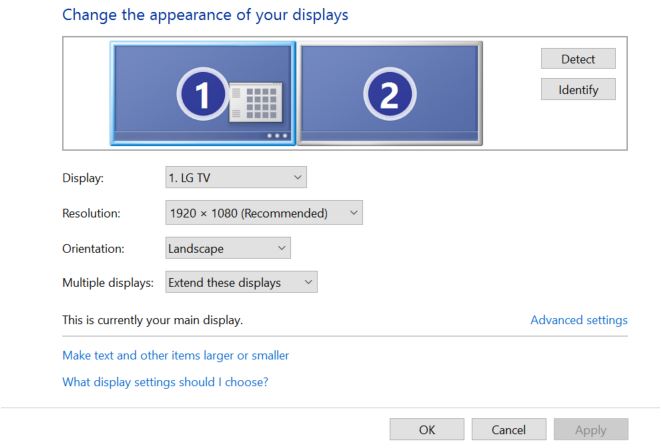This screenshot has height=448, width=661.
Task: Confirm changes with the OK button
Action: pos(427,429)
